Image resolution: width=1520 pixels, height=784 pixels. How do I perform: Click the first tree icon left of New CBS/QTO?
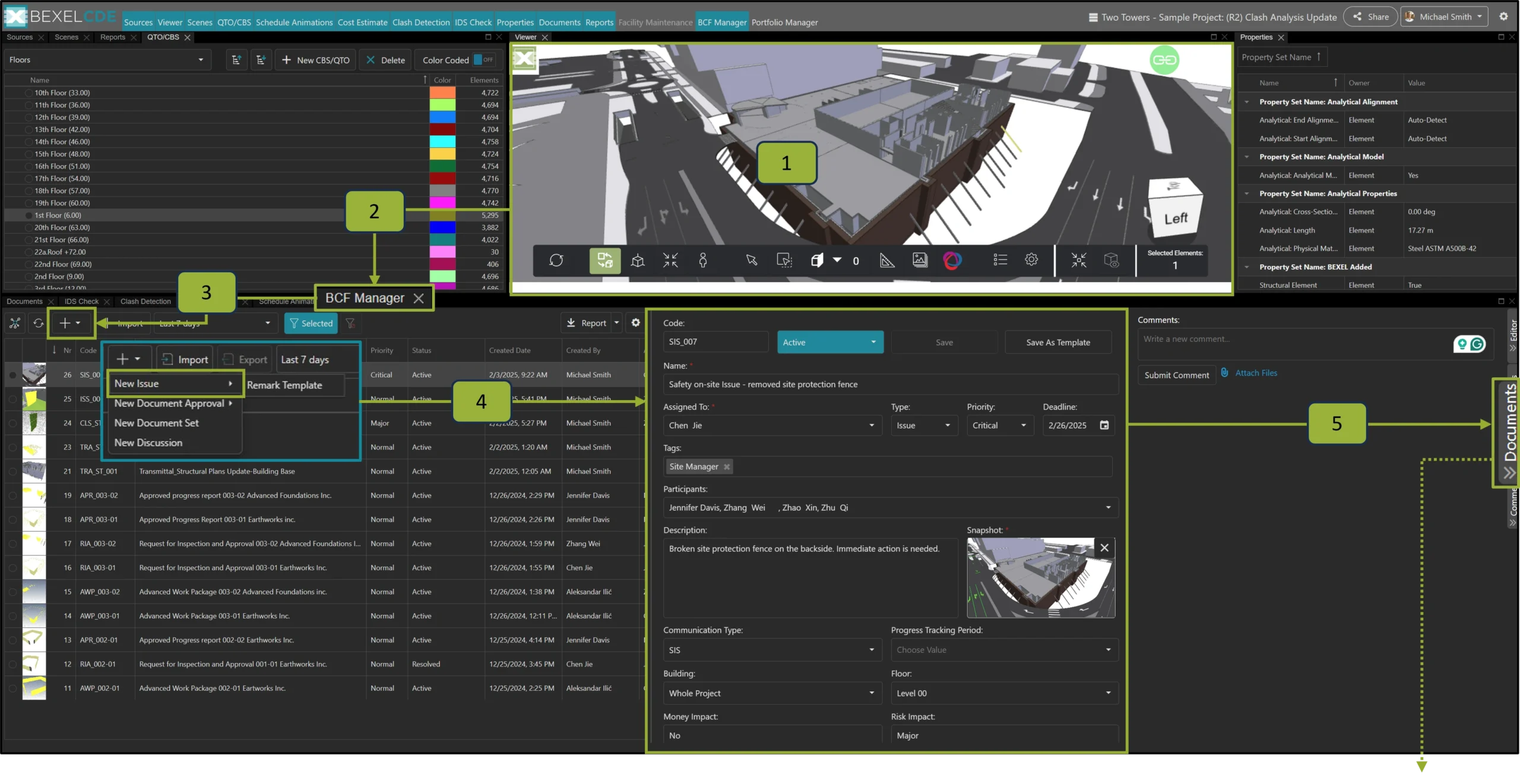pos(236,60)
